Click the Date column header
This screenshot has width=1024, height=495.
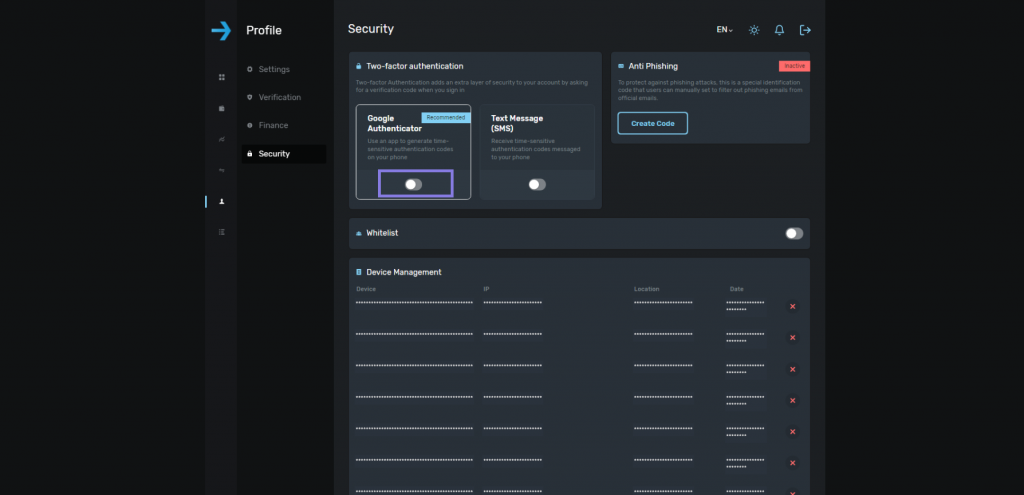click(x=737, y=289)
